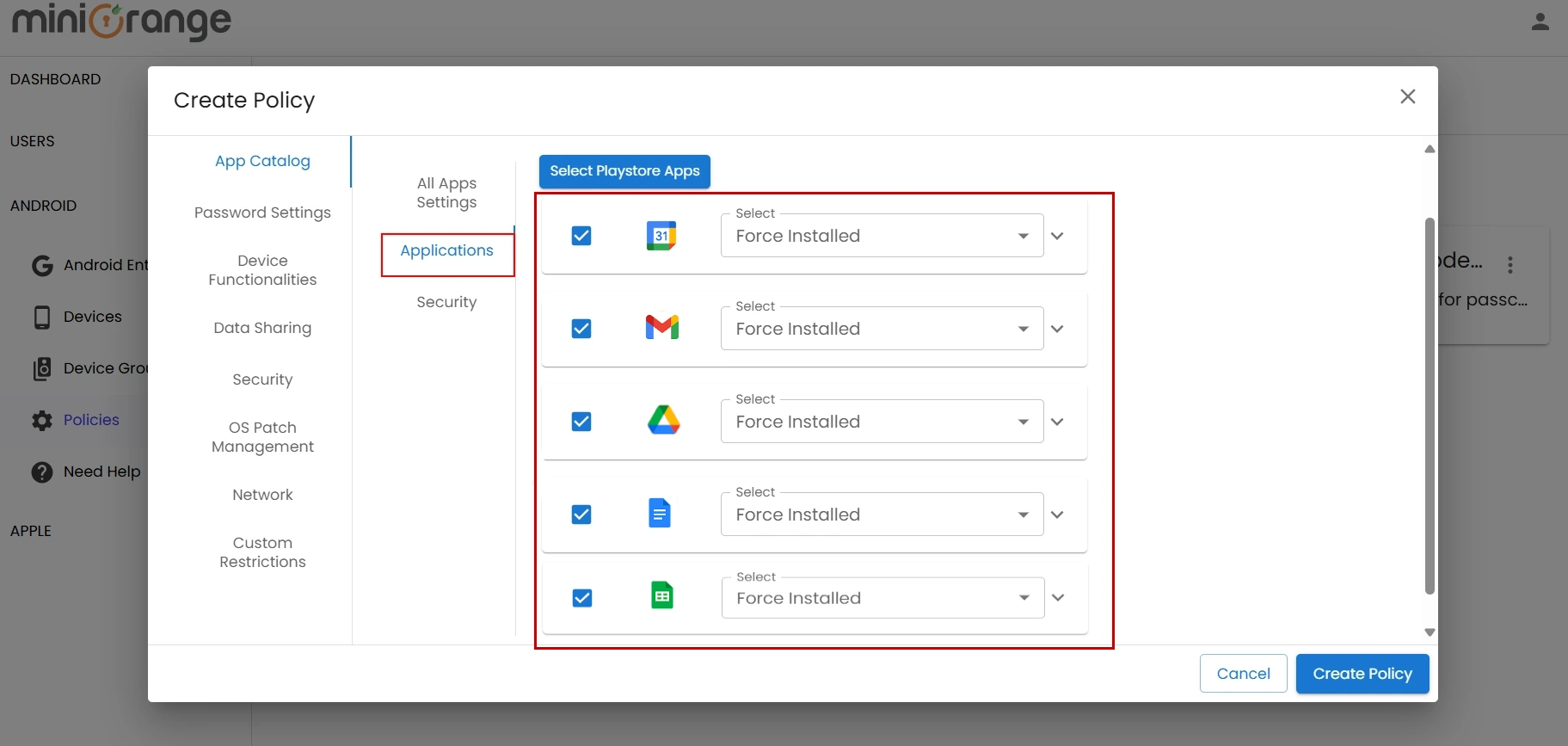Click the Create Policy button
Viewport: 1568px width, 746px height.
pyautogui.click(x=1362, y=674)
